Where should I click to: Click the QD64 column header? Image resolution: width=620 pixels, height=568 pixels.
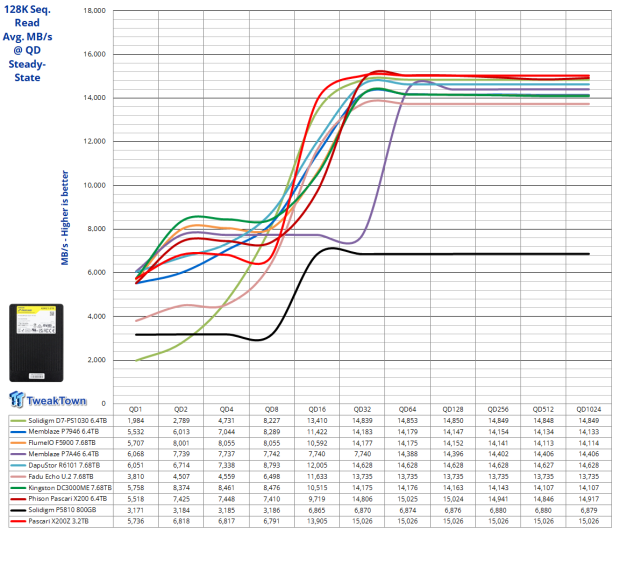(x=407, y=409)
